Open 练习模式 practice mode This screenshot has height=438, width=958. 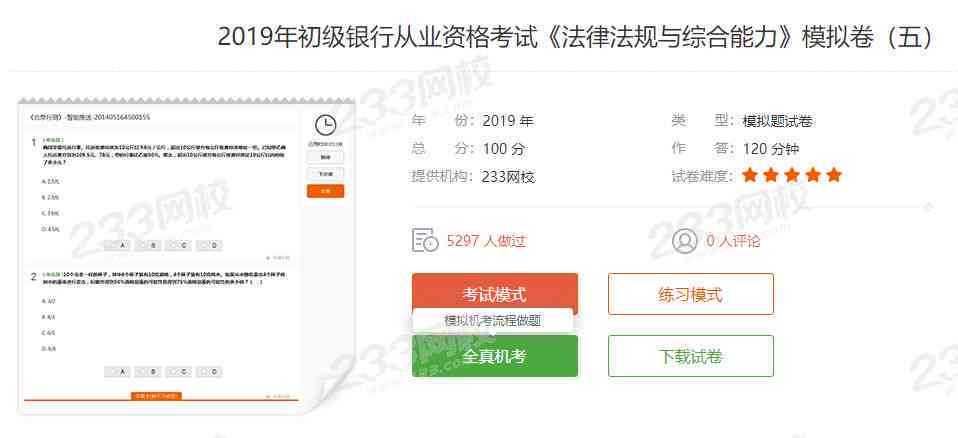click(690, 294)
